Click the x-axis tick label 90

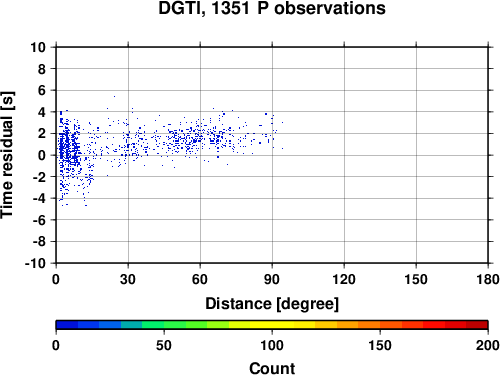[x=272, y=279]
